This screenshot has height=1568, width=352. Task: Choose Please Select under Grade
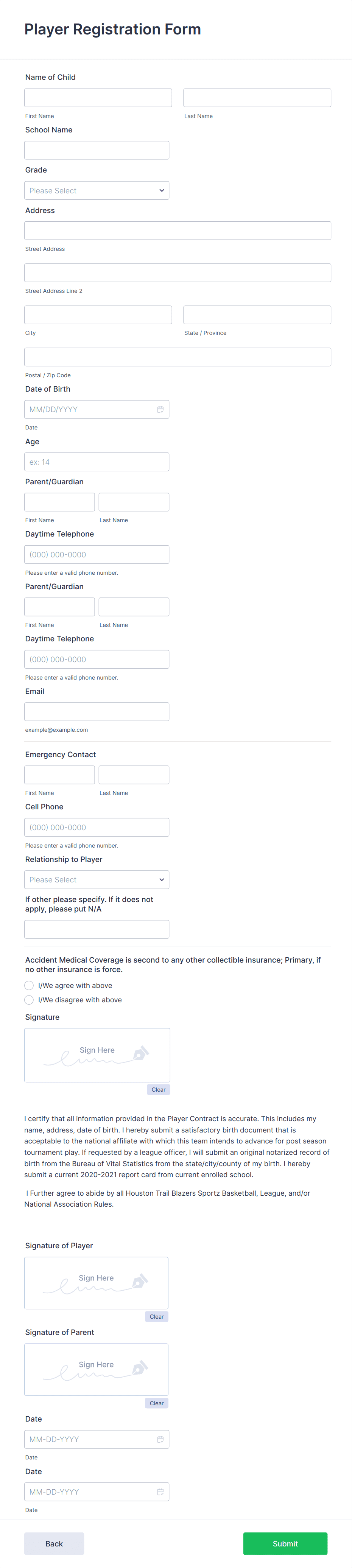click(x=96, y=190)
